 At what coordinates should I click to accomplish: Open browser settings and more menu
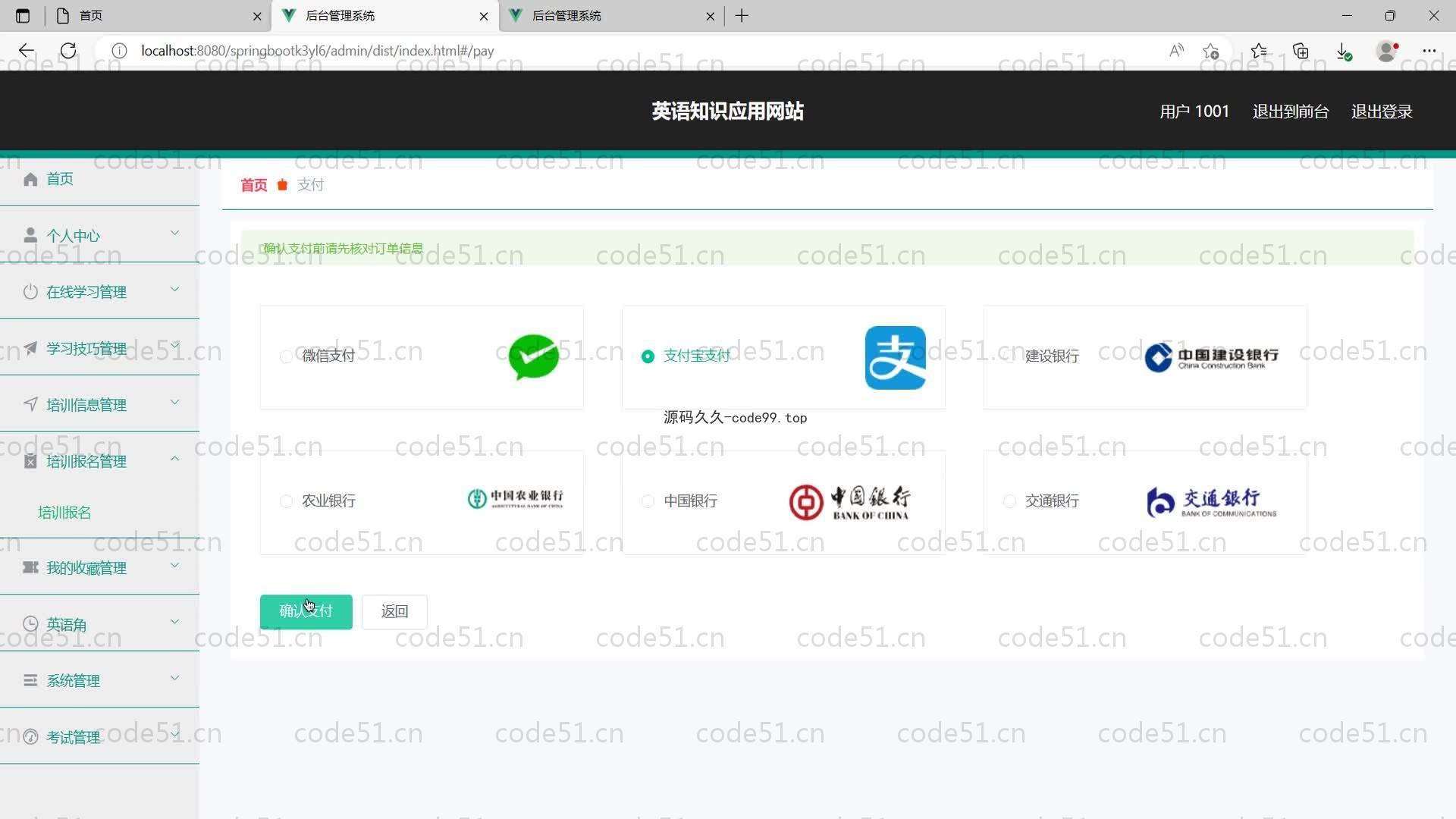click(x=1429, y=51)
